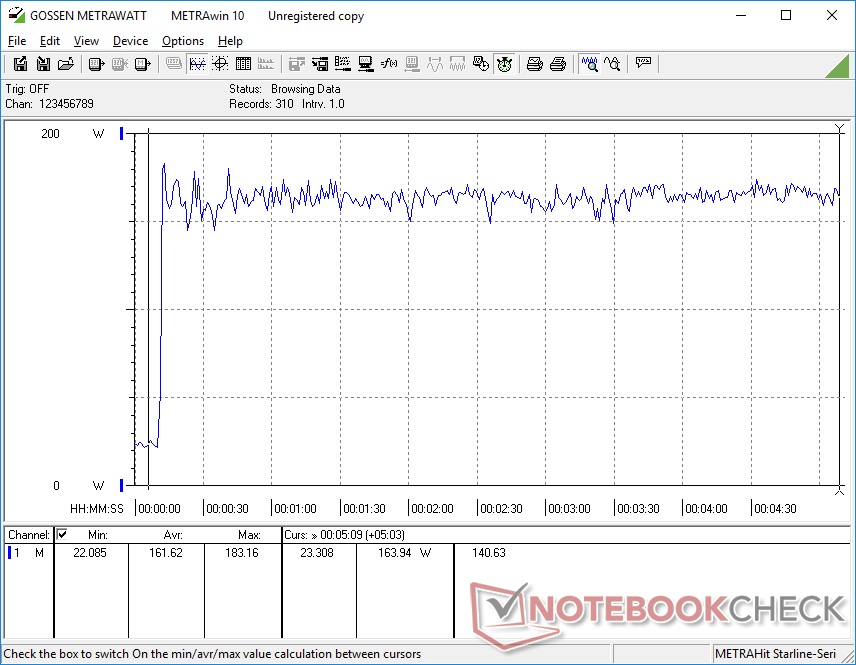Toggle the Y-t waveform graph view
856x665 pixels.
pos(197,64)
